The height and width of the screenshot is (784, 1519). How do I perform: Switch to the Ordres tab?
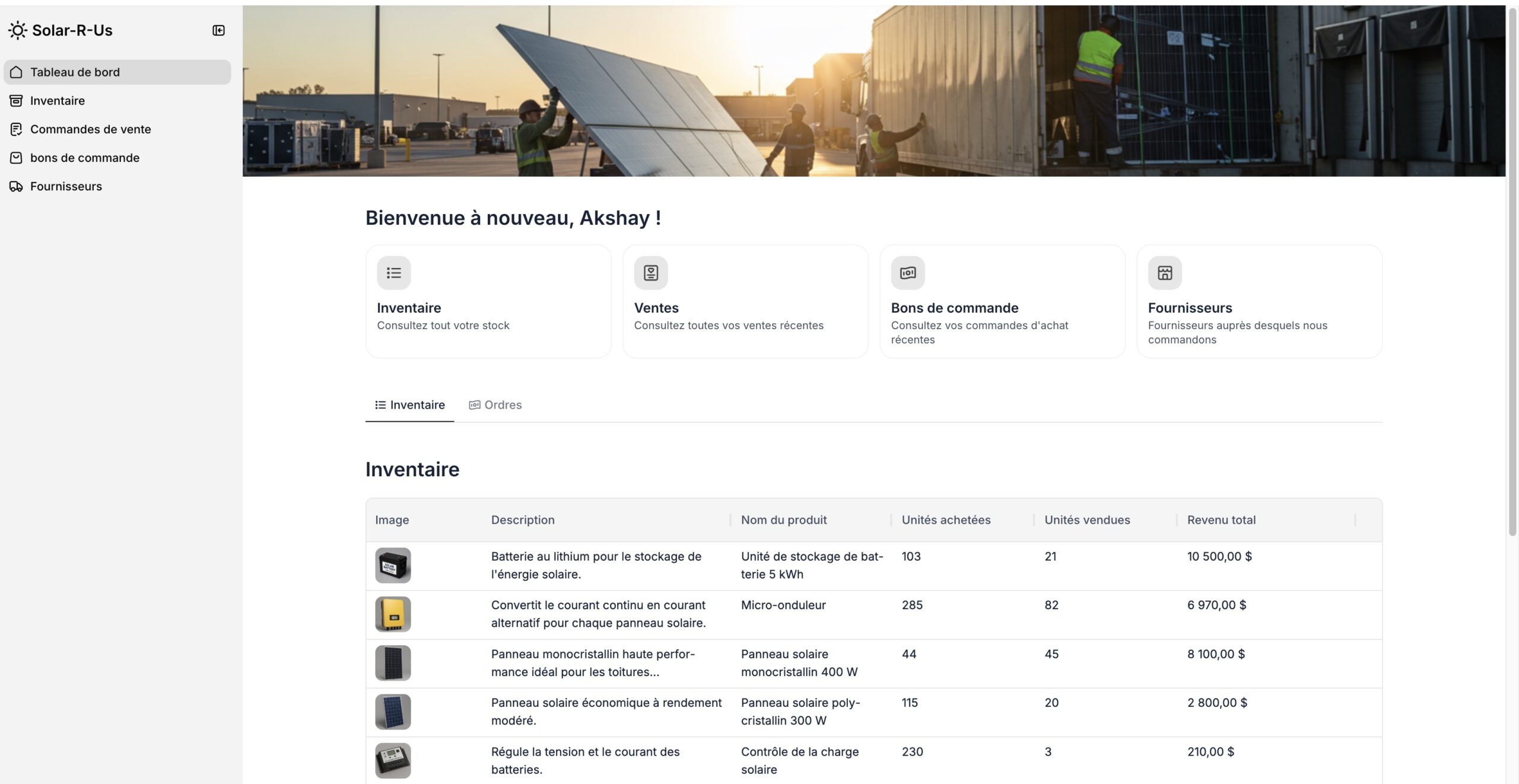[495, 405]
